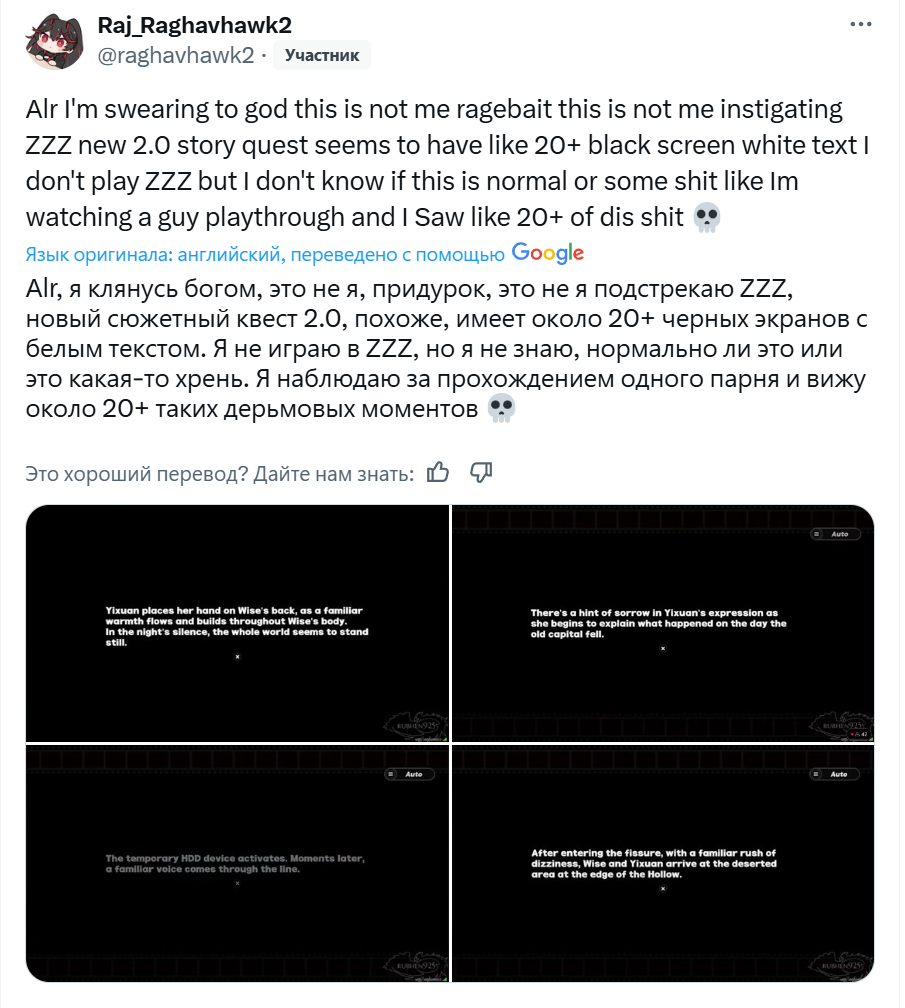Click the Auto button in the top-right image
The width and height of the screenshot is (905, 1008).
point(835,534)
